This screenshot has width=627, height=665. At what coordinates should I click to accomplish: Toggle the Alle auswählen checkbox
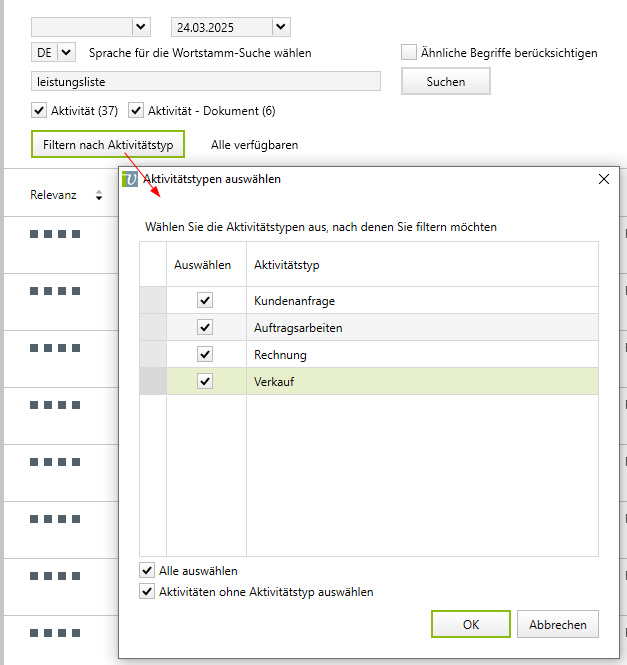[148, 571]
